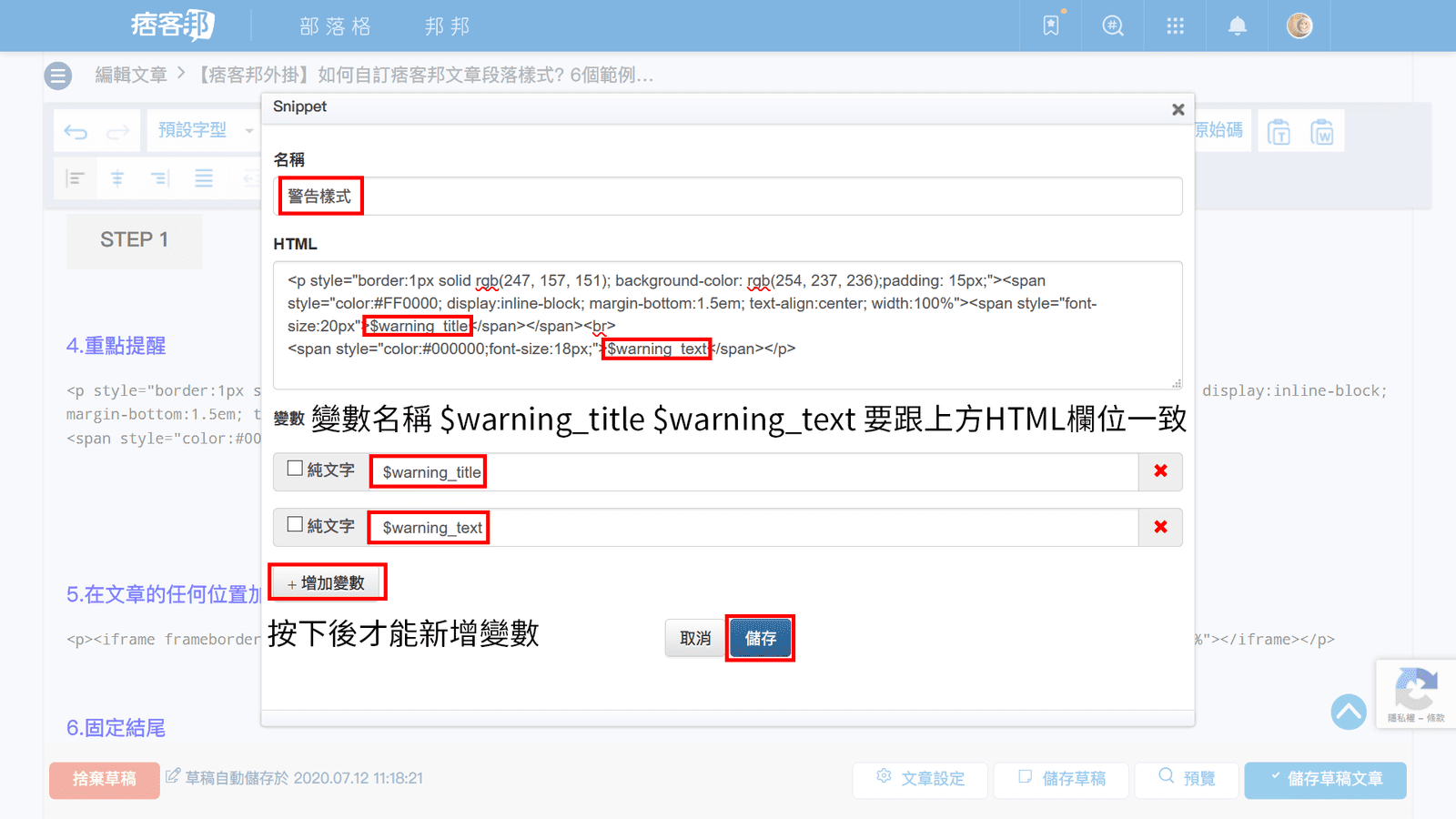Image resolution: width=1456 pixels, height=819 pixels.
Task: Delete the $warning_title variable with red X
Action: pos(1160,471)
